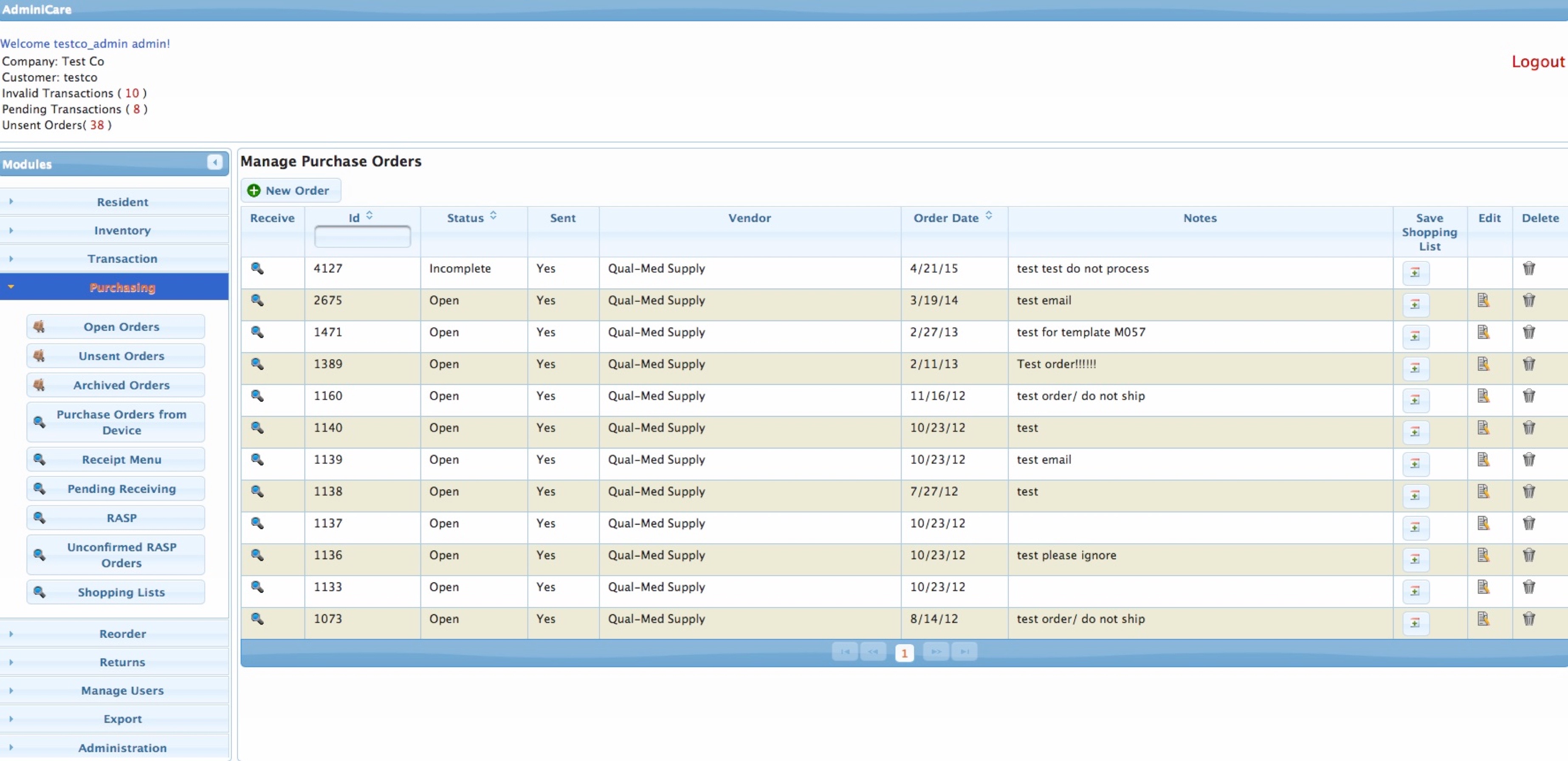The image size is (1568, 761).
Task: Click the Id filter input field
Action: click(x=362, y=236)
